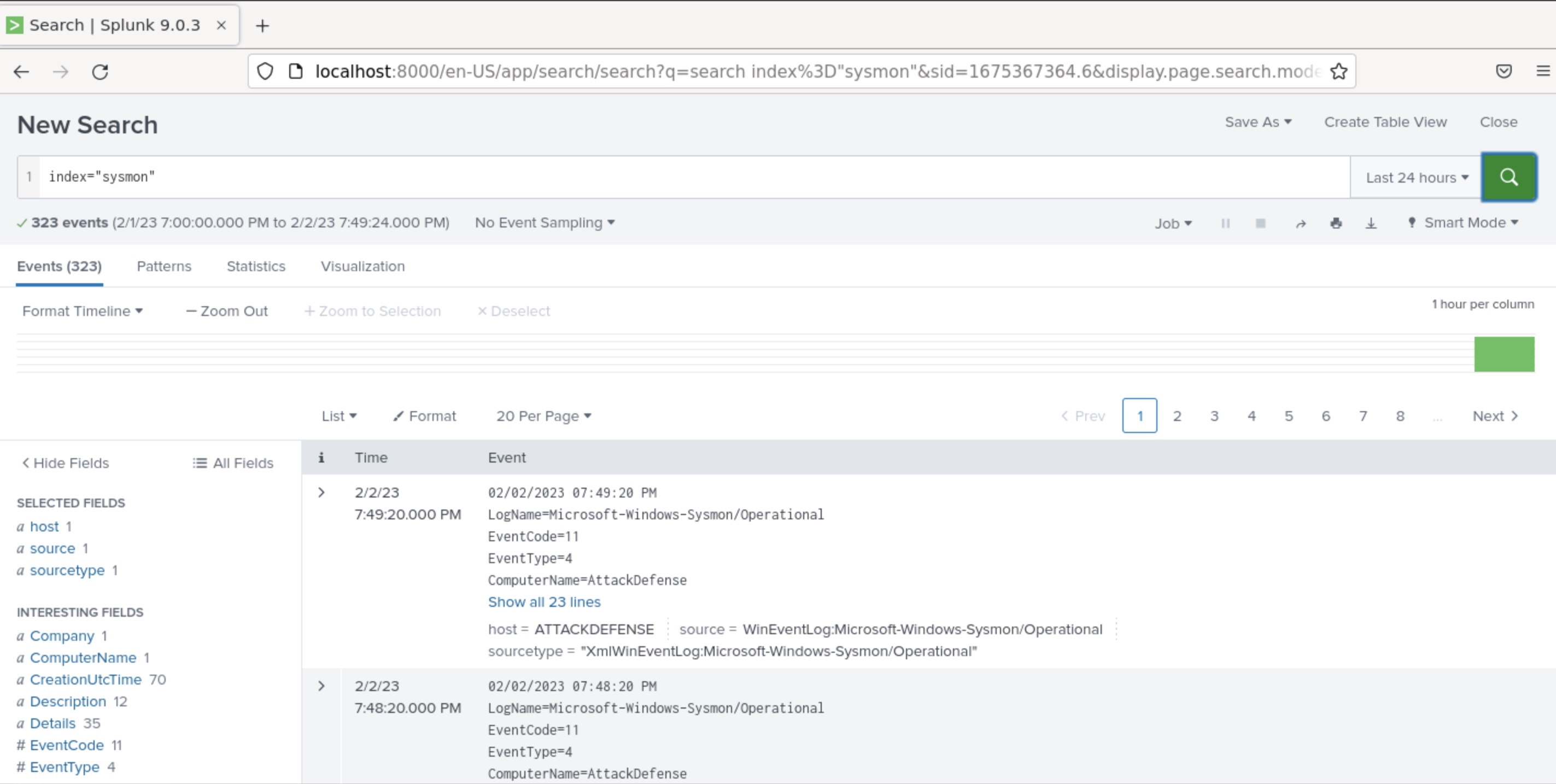Open the Job menu
The width and height of the screenshot is (1556, 784).
point(1173,224)
